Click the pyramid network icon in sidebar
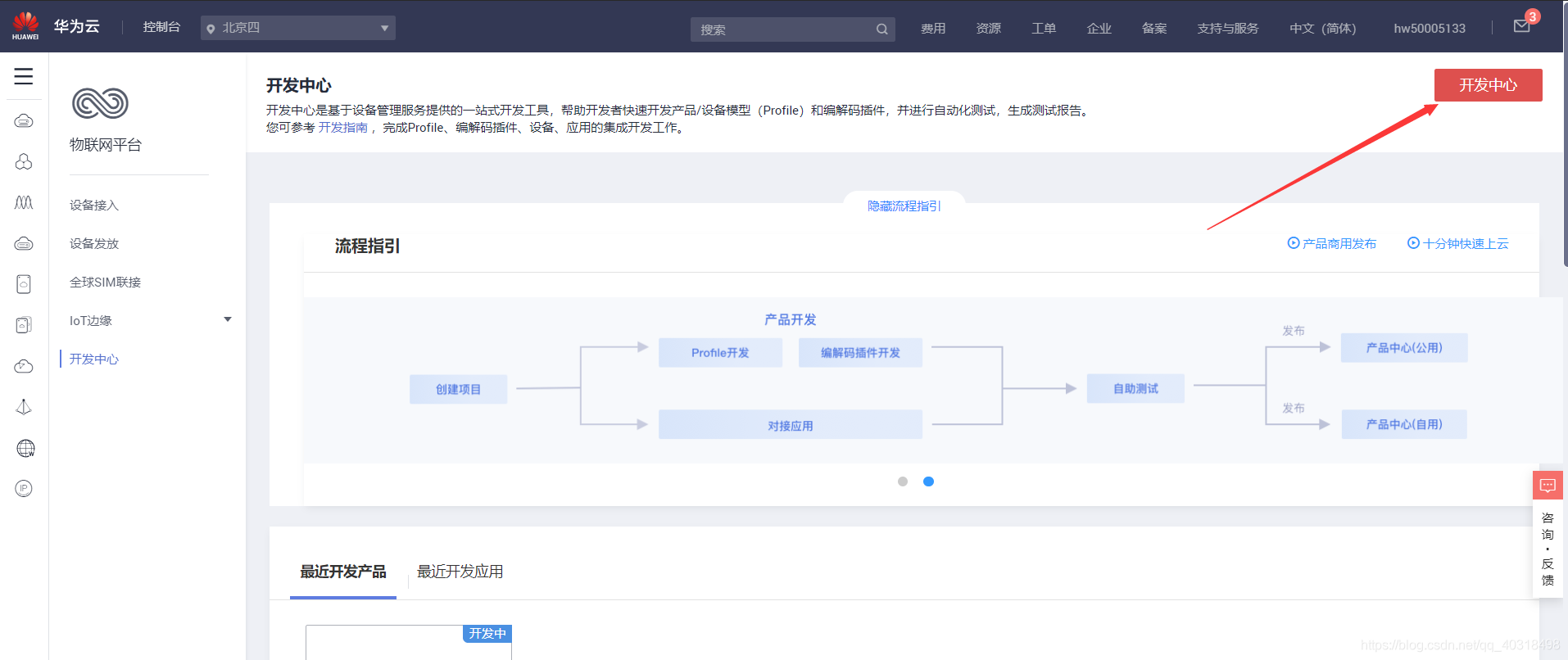The height and width of the screenshot is (660, 1568). click(x=24, y=407)
